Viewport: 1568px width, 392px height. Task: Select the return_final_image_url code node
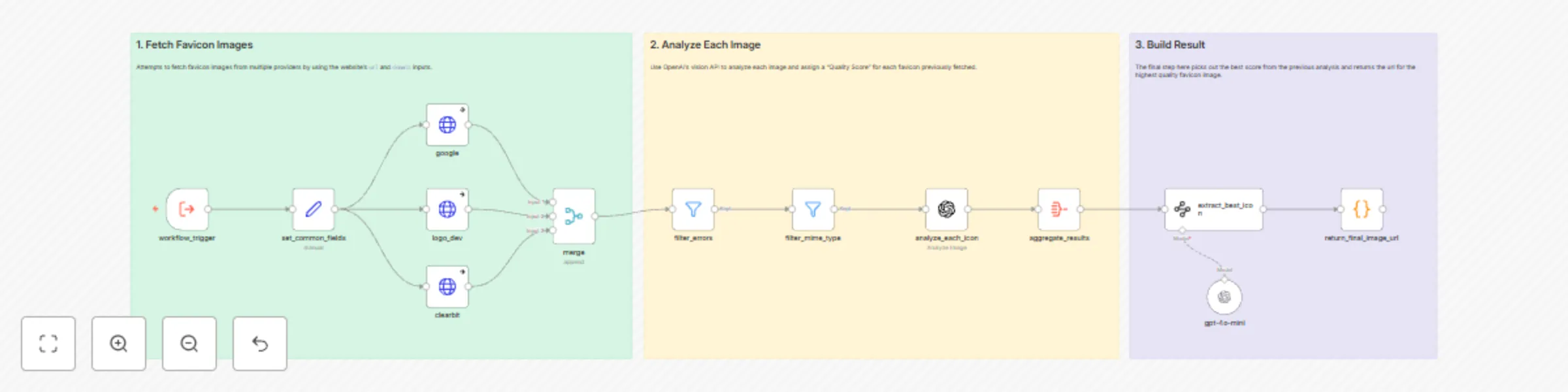[1362, 209]
